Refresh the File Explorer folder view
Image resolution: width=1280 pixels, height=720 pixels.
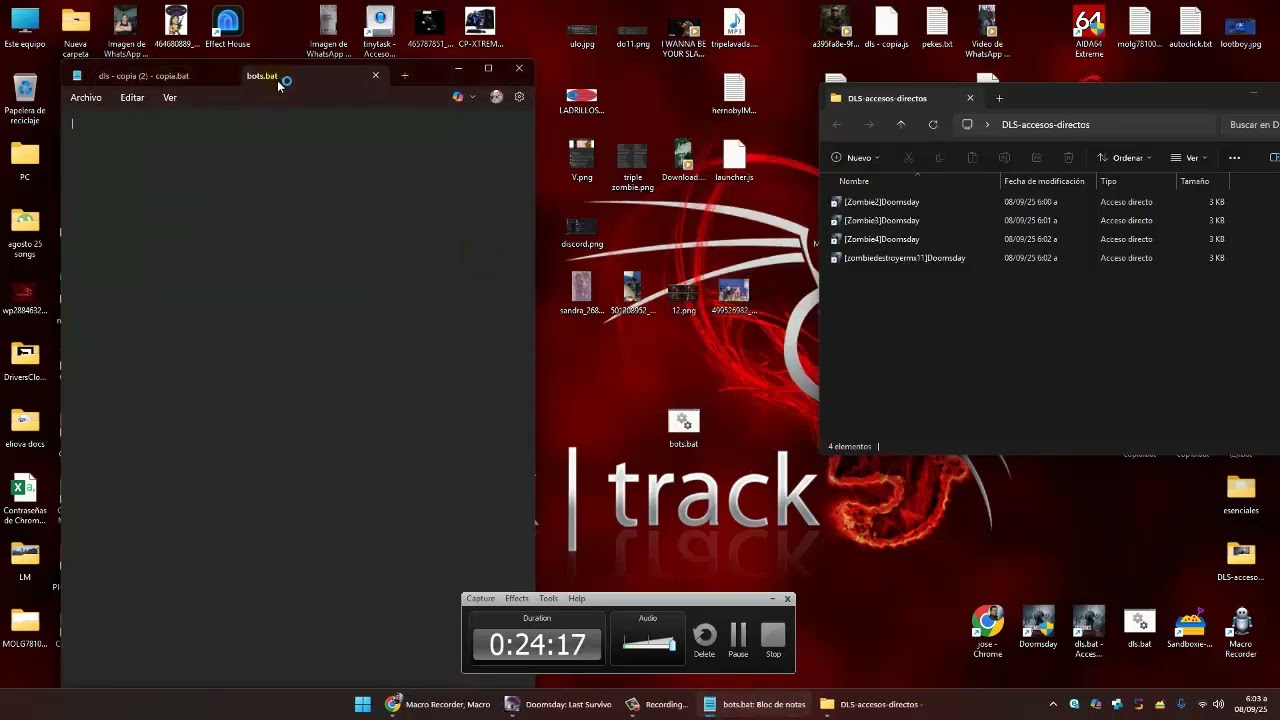pos(933,125)
